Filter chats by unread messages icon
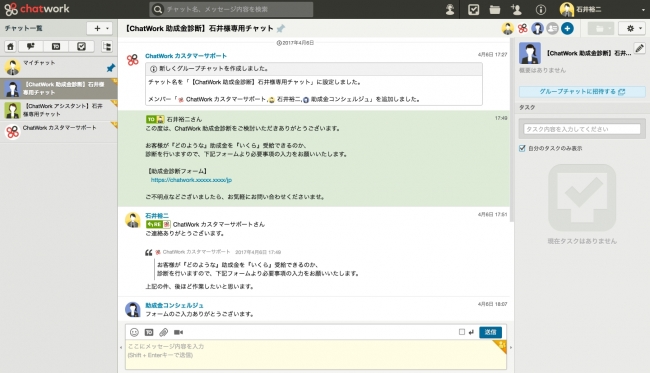Viewport: 650px width, 373px height. (x=31, y=46)
